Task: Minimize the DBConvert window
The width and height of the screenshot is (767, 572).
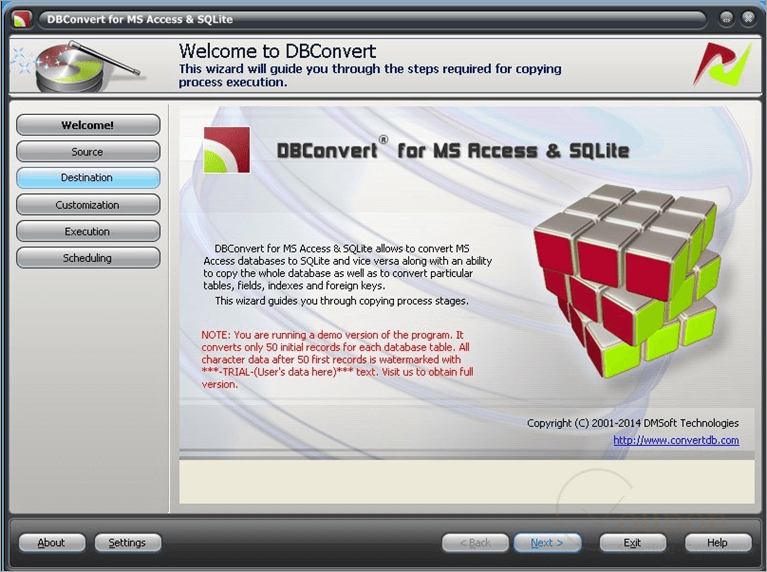Action: 726,19
